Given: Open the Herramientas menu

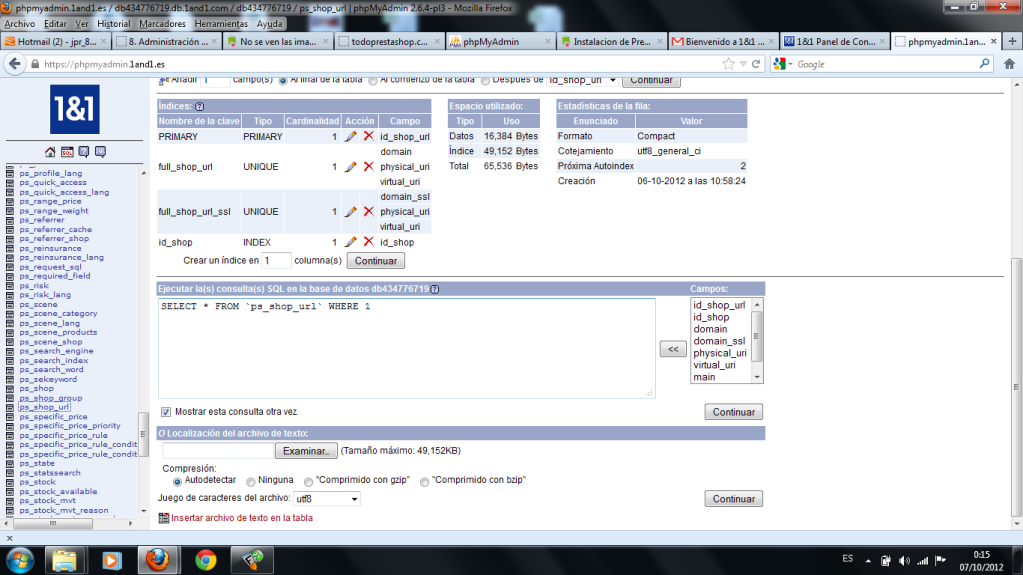Looking at the screenshot, I should pos(221,23).
